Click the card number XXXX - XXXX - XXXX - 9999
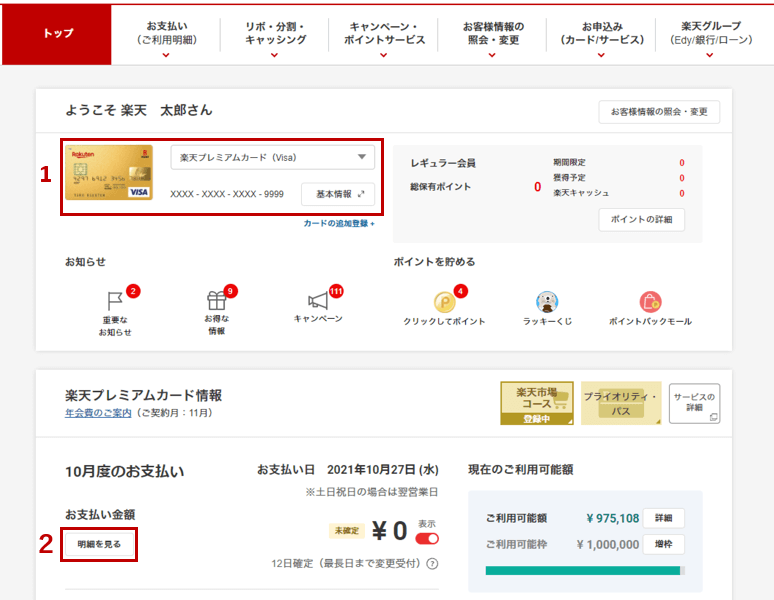Viewport: 774px width, 600px height. click(x=227, y=194)
